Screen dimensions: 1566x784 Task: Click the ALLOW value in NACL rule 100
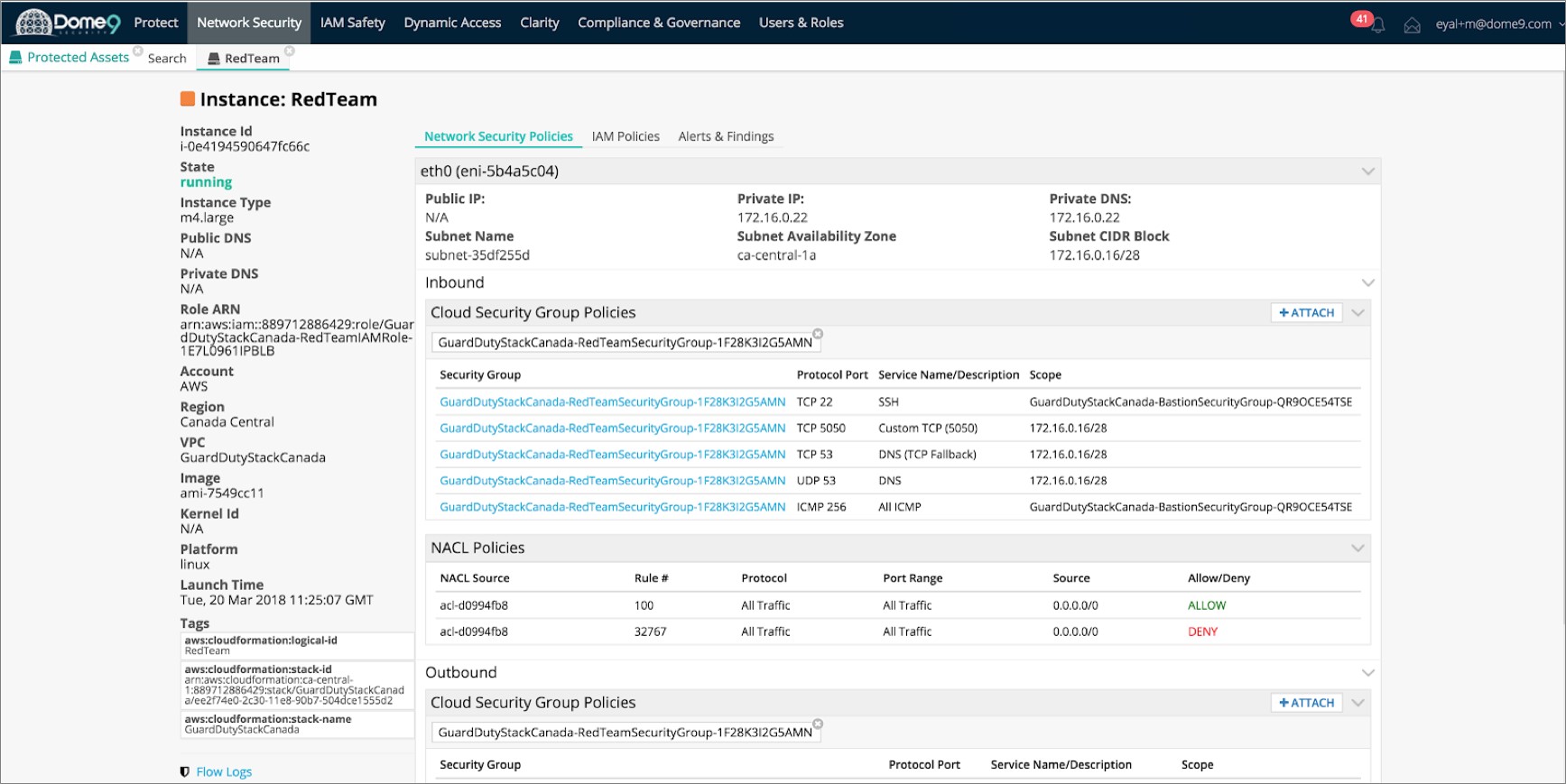(x=1207, y=605)
